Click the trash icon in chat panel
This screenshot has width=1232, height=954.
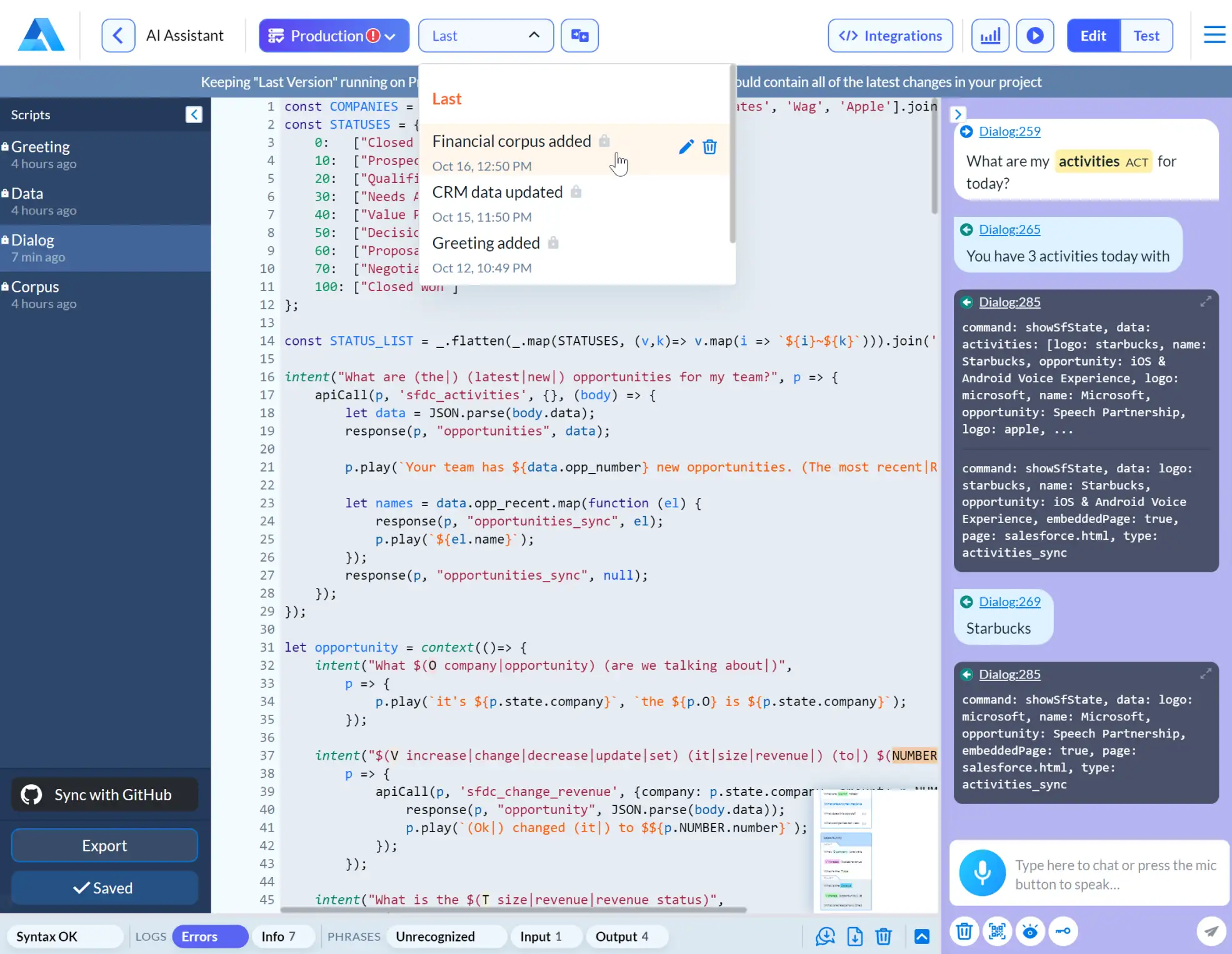coord(964,931)
